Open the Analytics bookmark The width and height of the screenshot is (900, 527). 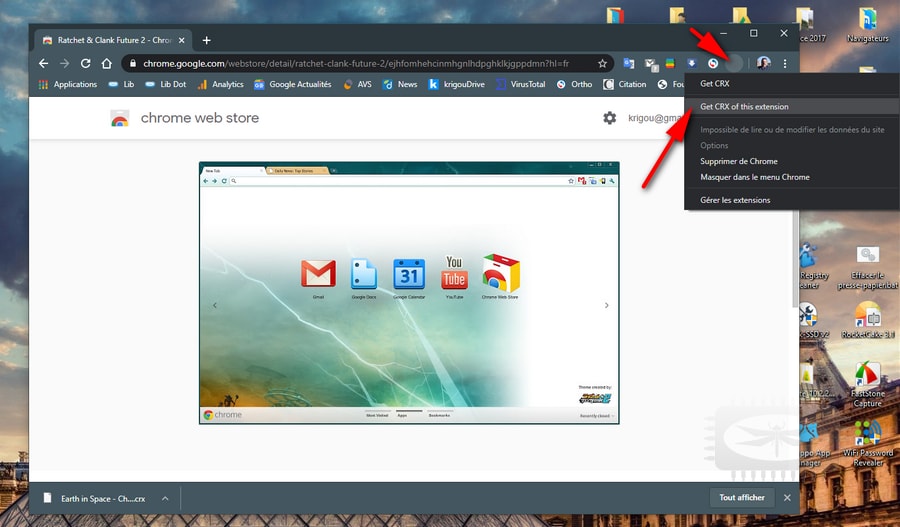click(220, 84)
